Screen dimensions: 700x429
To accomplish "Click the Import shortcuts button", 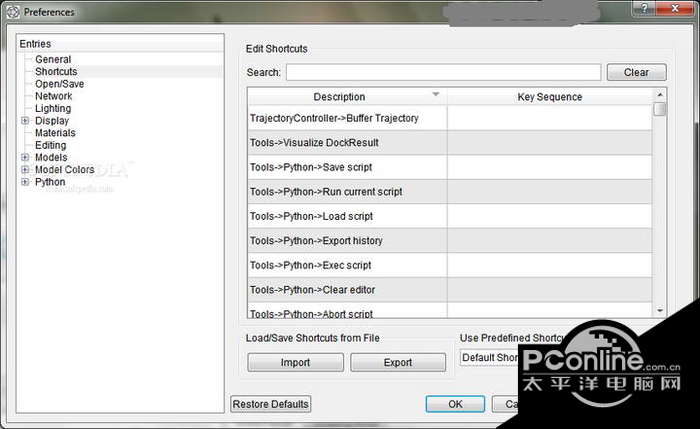I will pyautogui.click(x=296, y=362).
